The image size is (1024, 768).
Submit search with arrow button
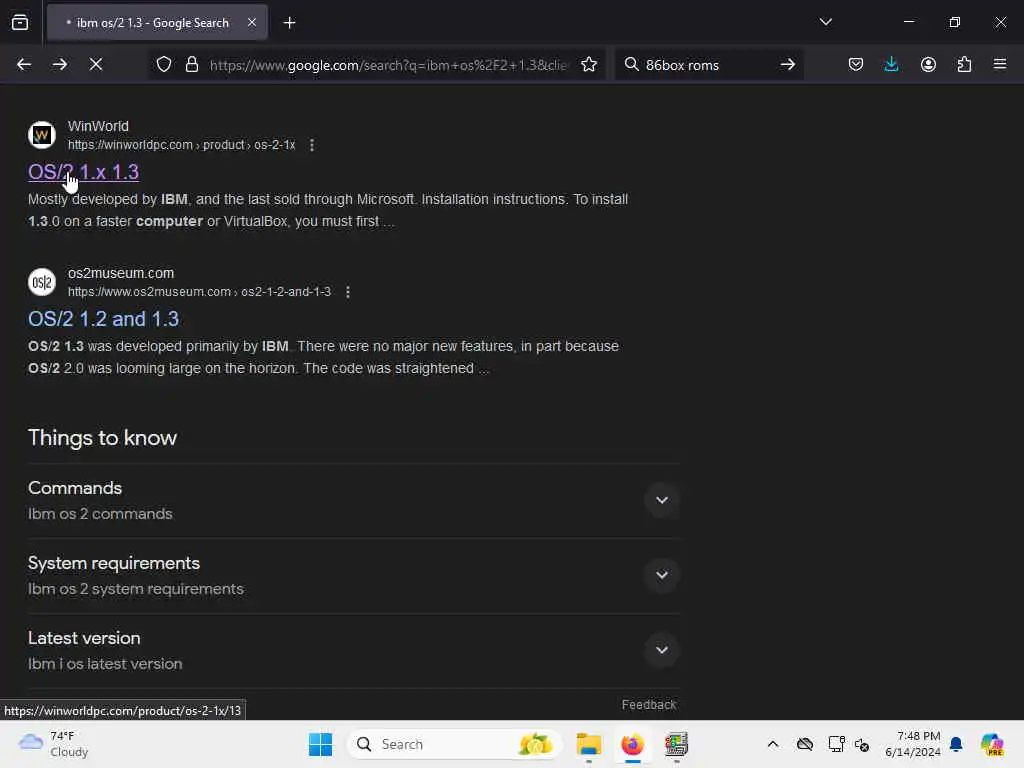pos(788,64)
